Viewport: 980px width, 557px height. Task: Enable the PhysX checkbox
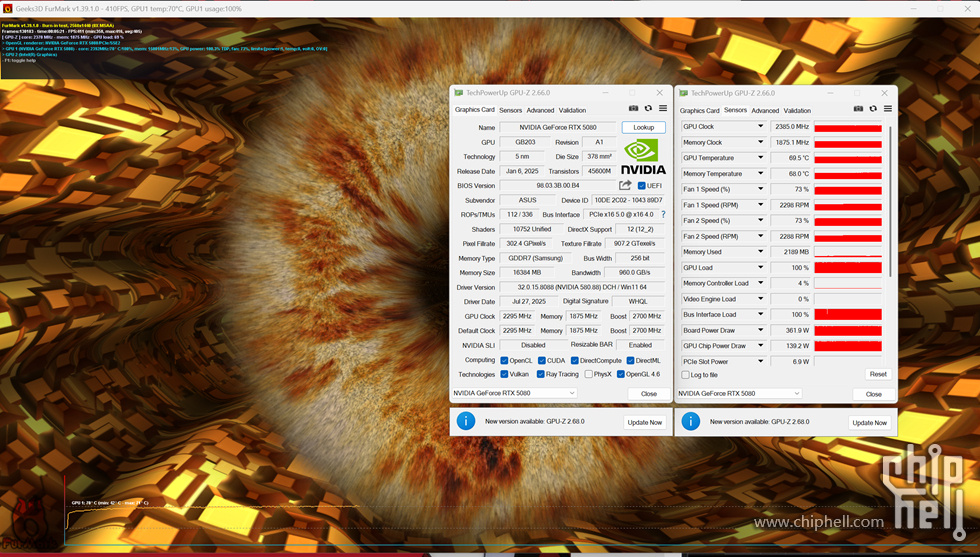[x=588, y=374]
